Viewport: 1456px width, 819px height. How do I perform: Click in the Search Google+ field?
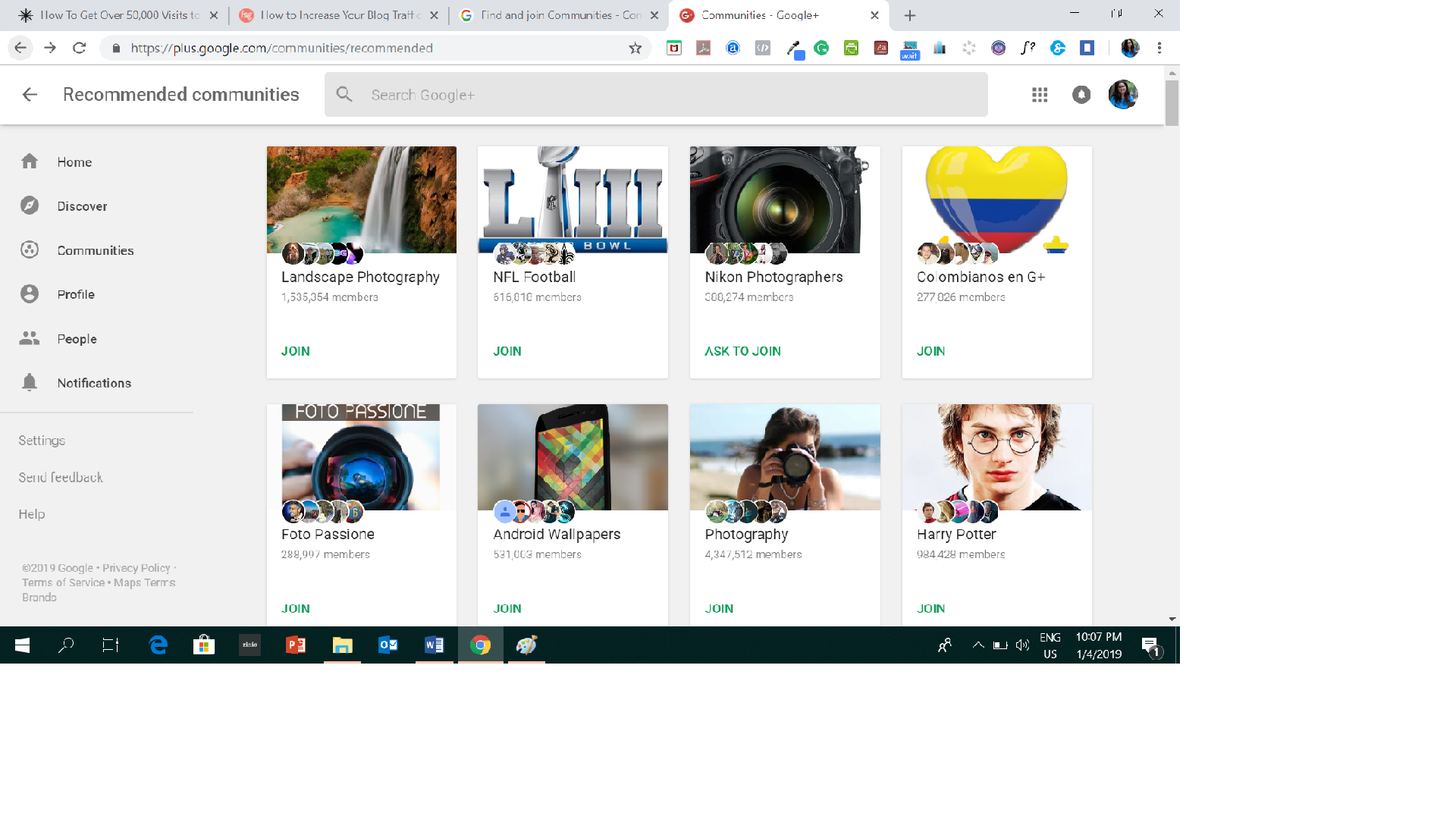[x=656, y=95]
